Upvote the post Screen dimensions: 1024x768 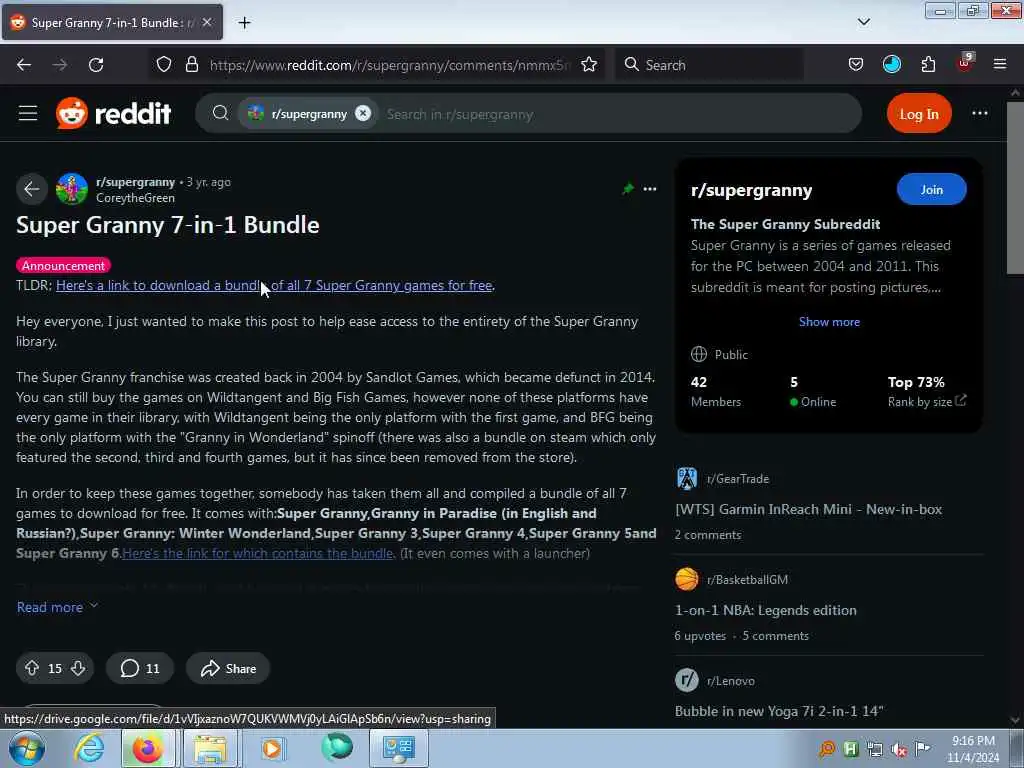pos(31,668)
